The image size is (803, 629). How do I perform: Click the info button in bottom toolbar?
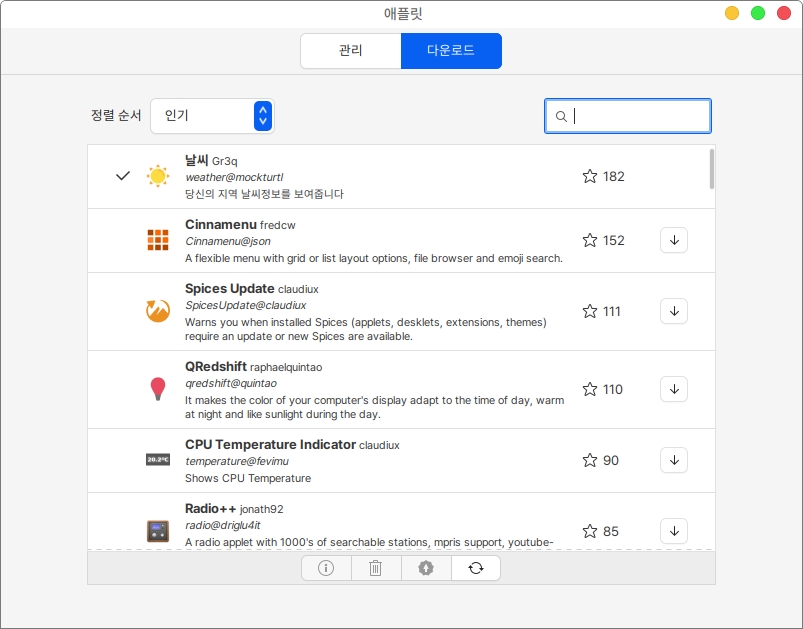(x=326, y=568)
